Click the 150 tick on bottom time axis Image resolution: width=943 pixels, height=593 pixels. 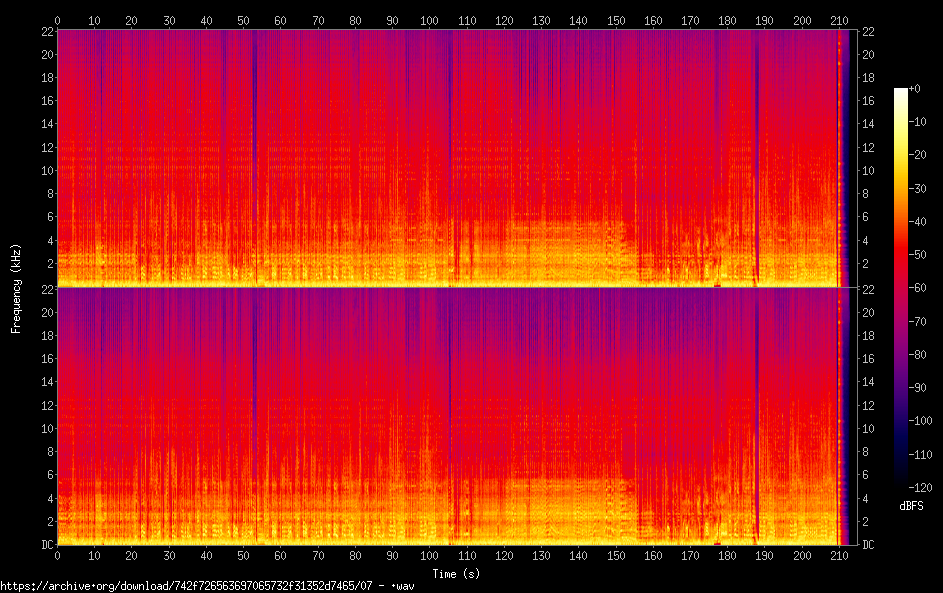616,555
